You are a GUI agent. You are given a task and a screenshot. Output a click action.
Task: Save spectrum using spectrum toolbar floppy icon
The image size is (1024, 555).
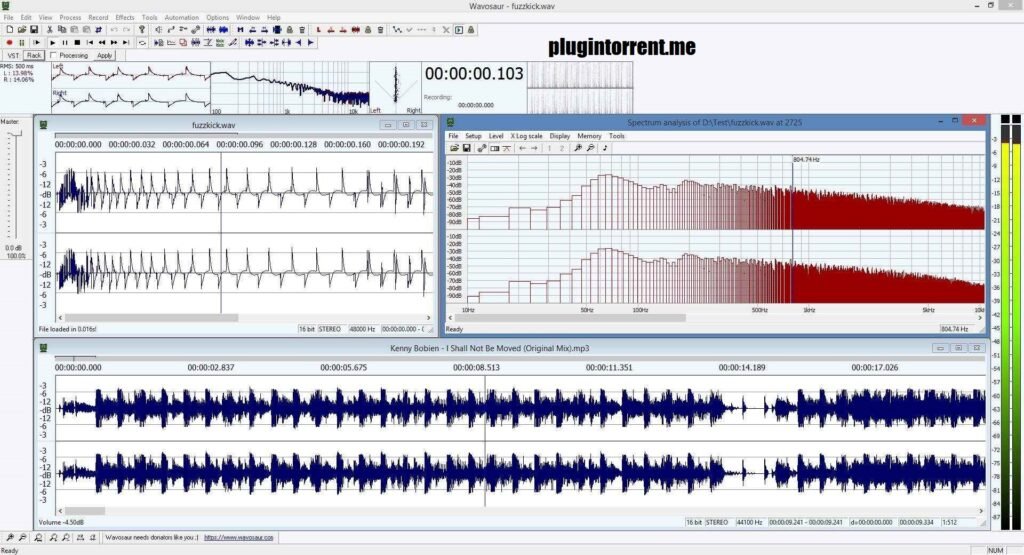(466, 148)
